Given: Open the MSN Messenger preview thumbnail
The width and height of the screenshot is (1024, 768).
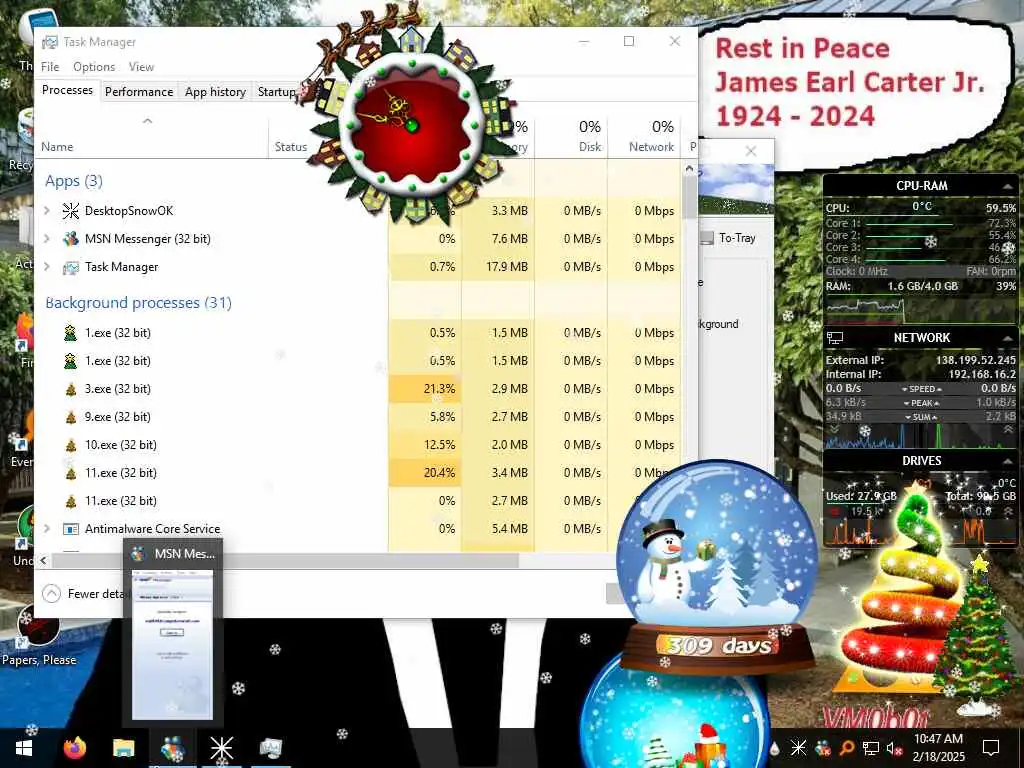Looking at the screenshot, I should [x=172, y=645].
